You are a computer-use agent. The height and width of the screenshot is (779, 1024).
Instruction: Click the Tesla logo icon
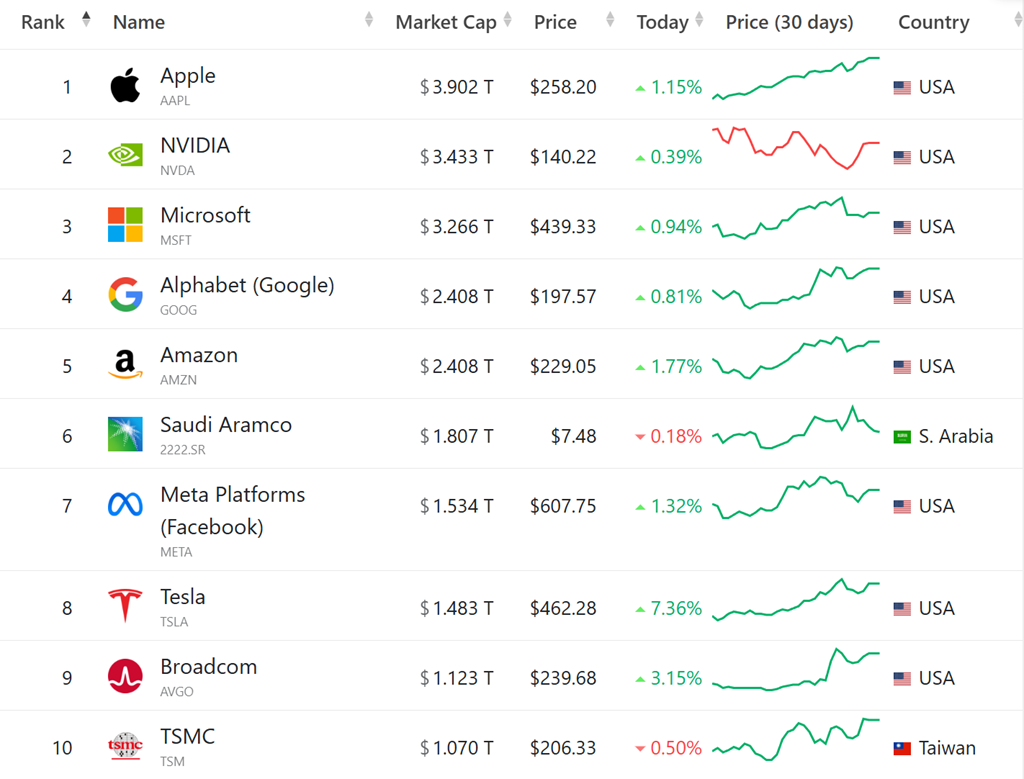[x=125, y=607]
